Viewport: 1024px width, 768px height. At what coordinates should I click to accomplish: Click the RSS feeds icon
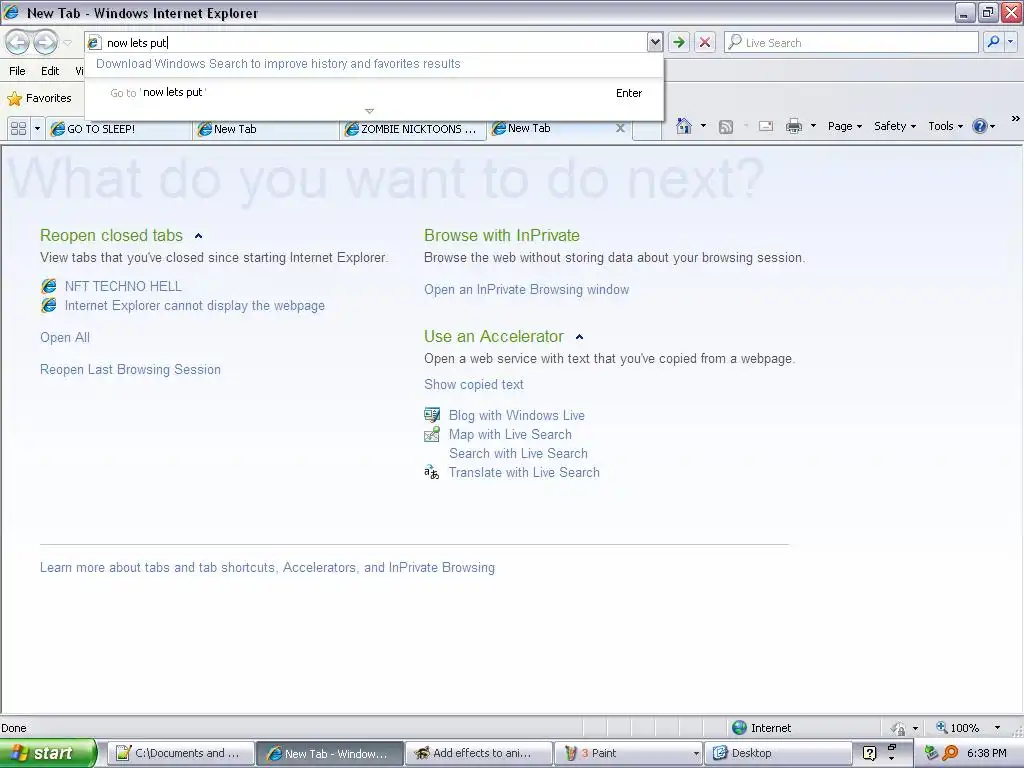[726, 127]
